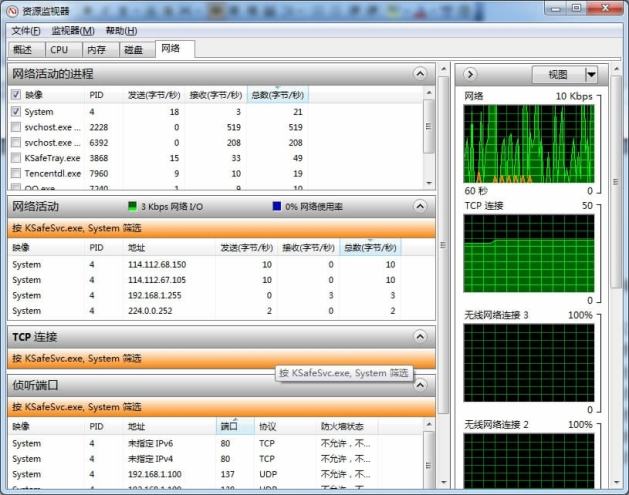Click the 视图 button
629x495 pixels.
tap(558, 75)
